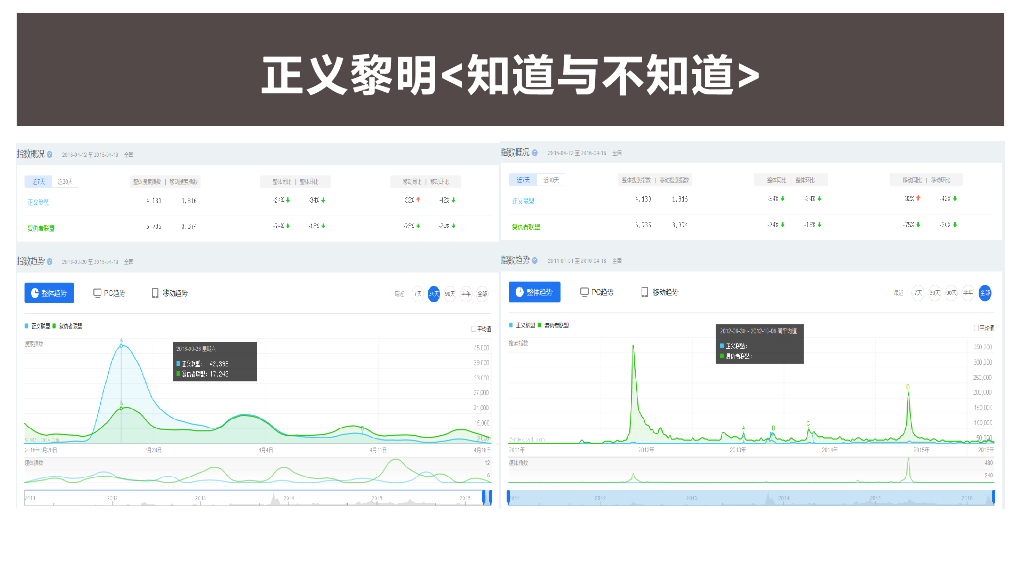This screenshot has height=576, width=1024.
Task: Toggle green 复仇者联盟 legend swatch in left chart
Action: (x=54, y=325)
